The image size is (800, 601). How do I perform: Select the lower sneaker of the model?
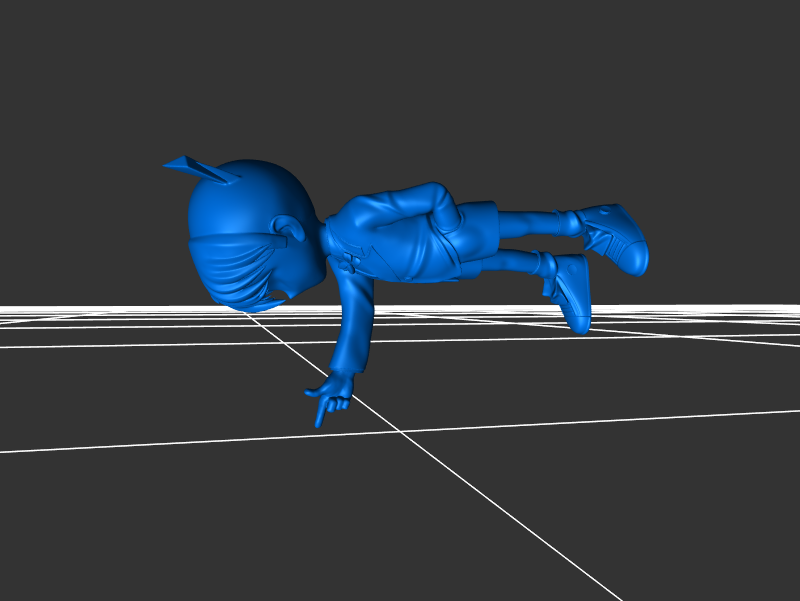pos(573,292)
